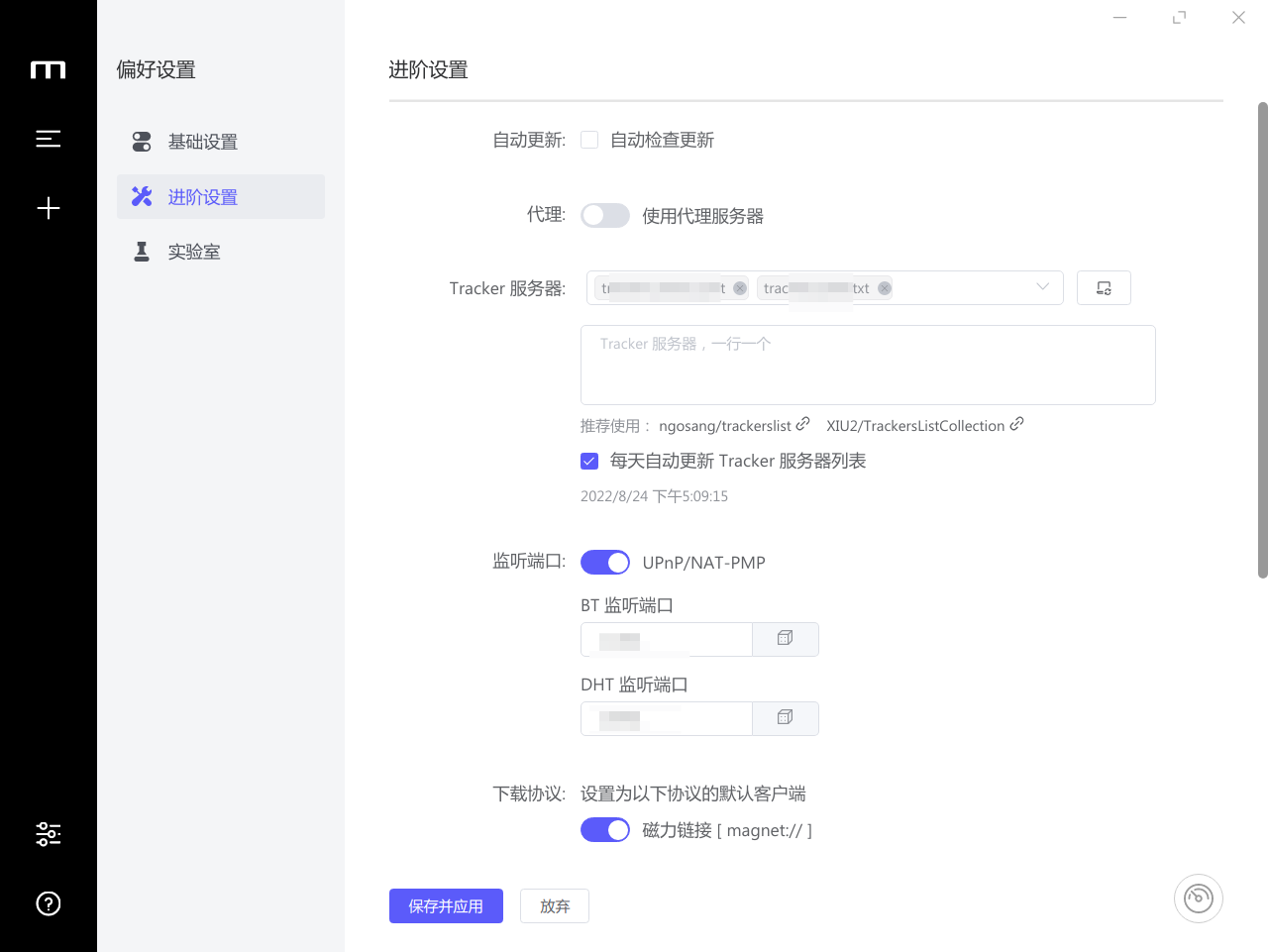The height and width of the screenshot is (952, 1268).
Task: Expand the Tracker server dropdown
Action: click(x=1041, y=287)
